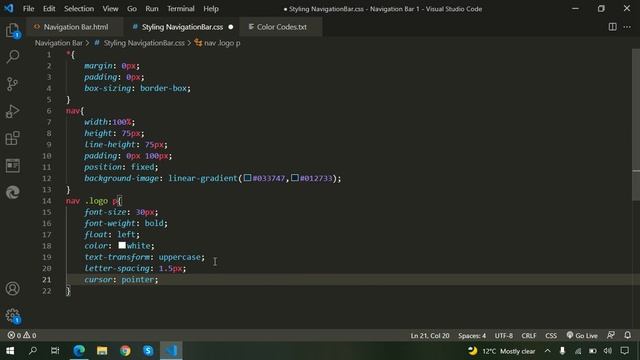Open the Explorer view in activity bar
Screen dimensions: 640x360
(x=13, y=30)
